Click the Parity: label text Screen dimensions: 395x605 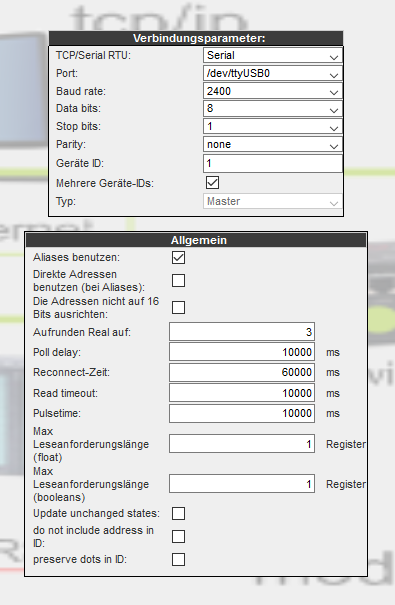pos(71,144)
